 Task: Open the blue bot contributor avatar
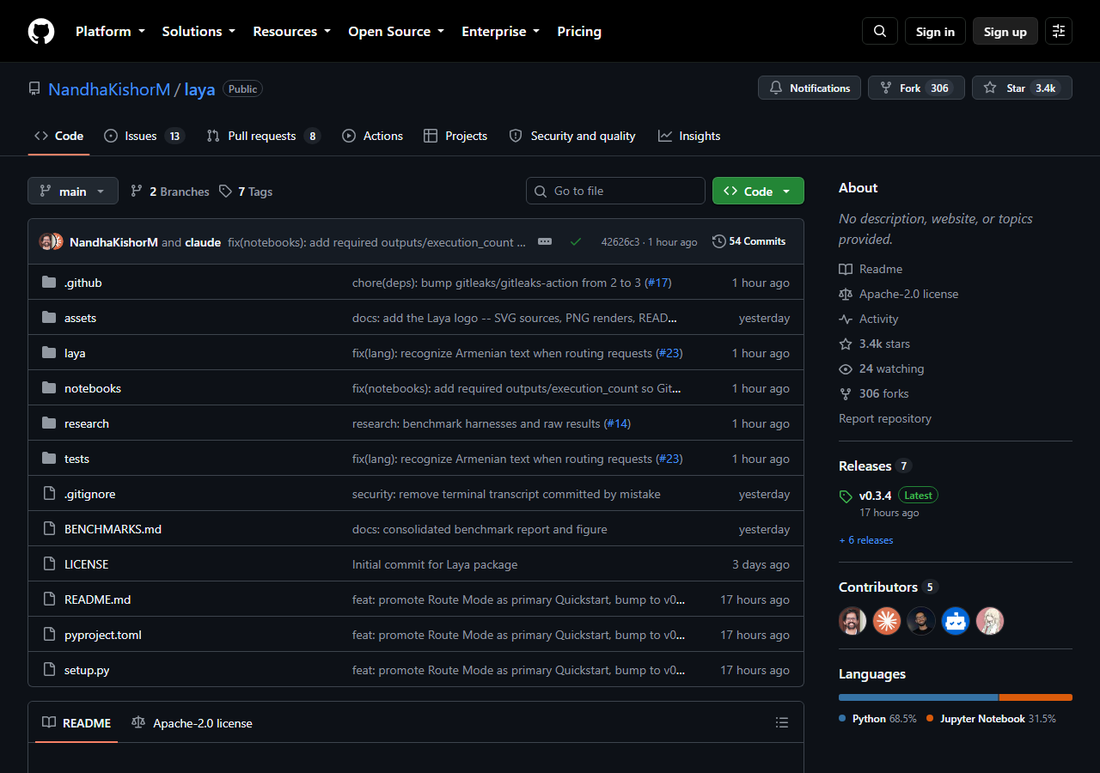click(955, 621)
